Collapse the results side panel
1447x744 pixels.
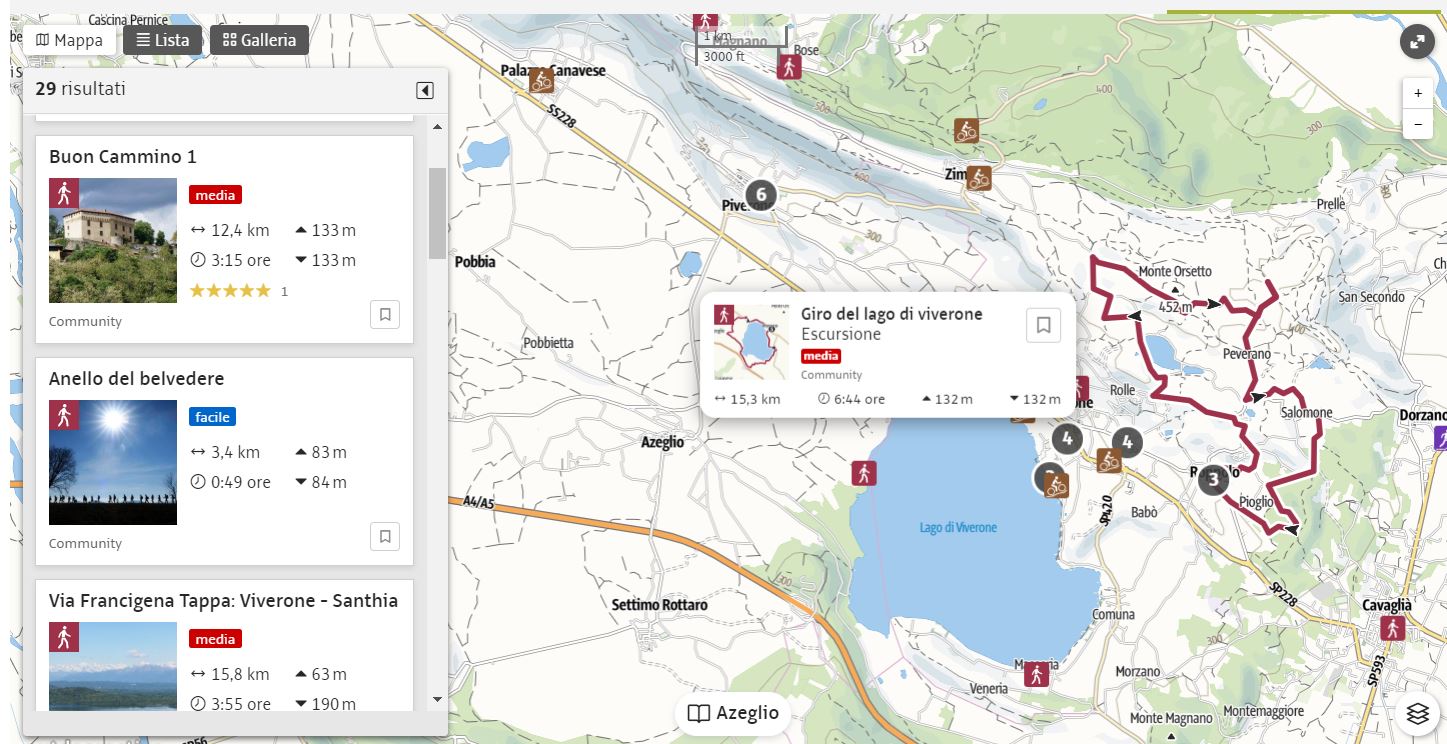(425, 91)
